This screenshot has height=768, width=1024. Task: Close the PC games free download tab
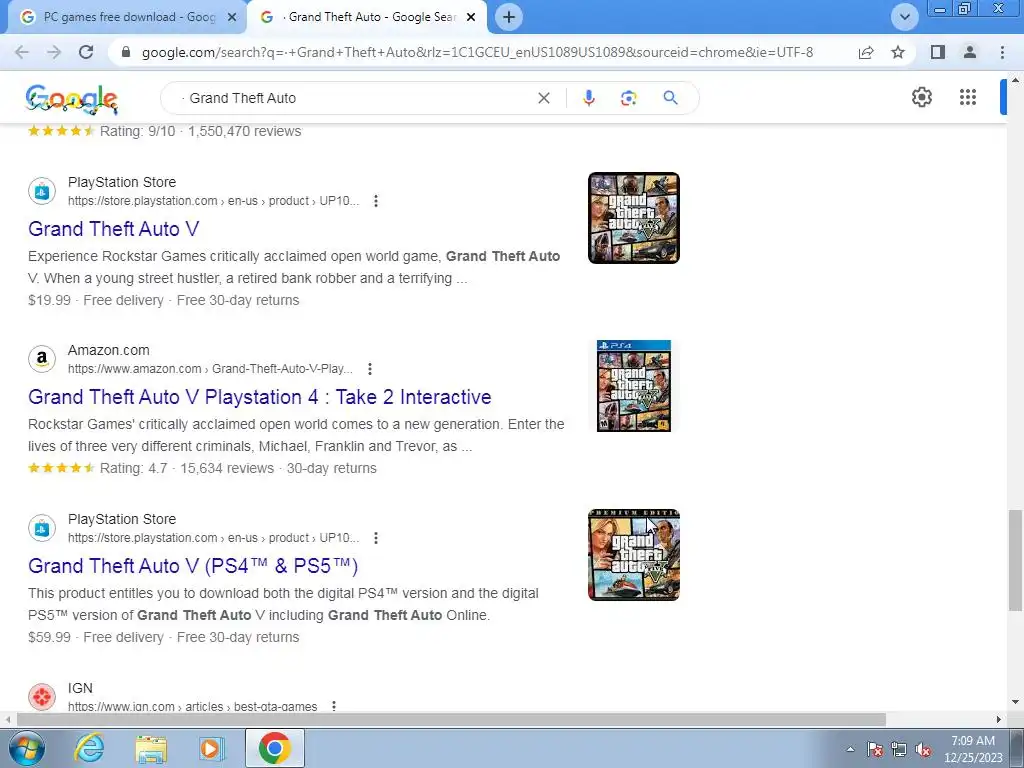tap(232, 17)
